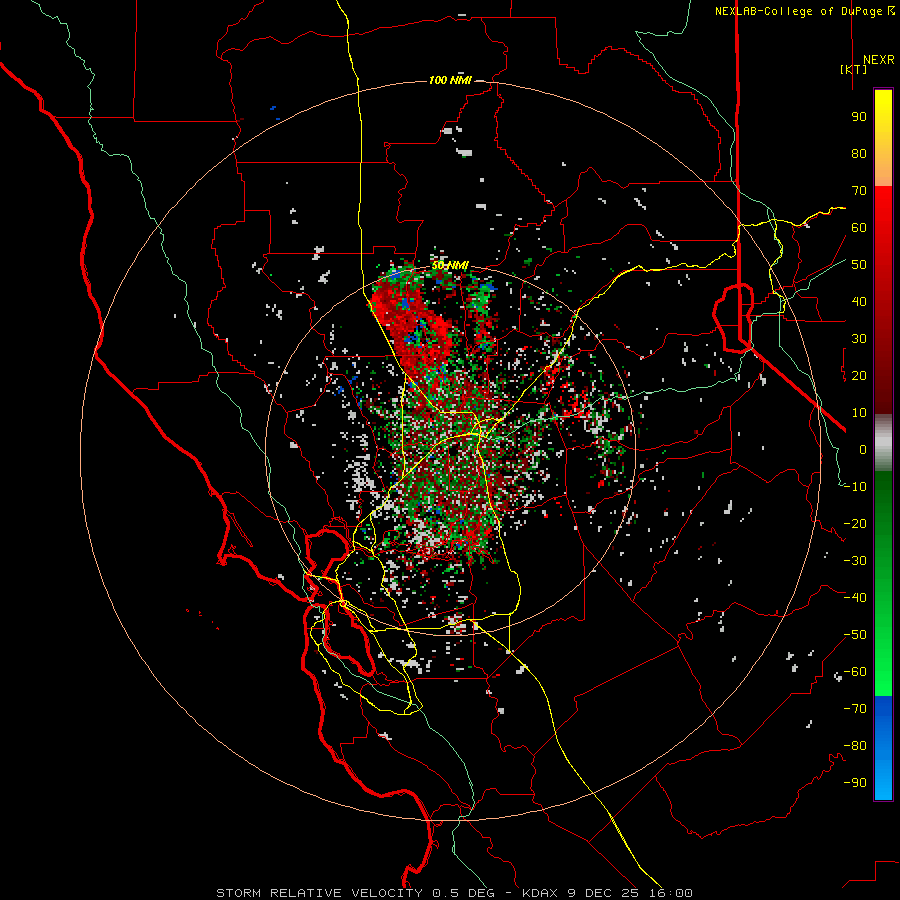This screenshot has width=900, height=900.
Task: Click the 0.5 DEG elevation text
Action: tap(464, 893)
